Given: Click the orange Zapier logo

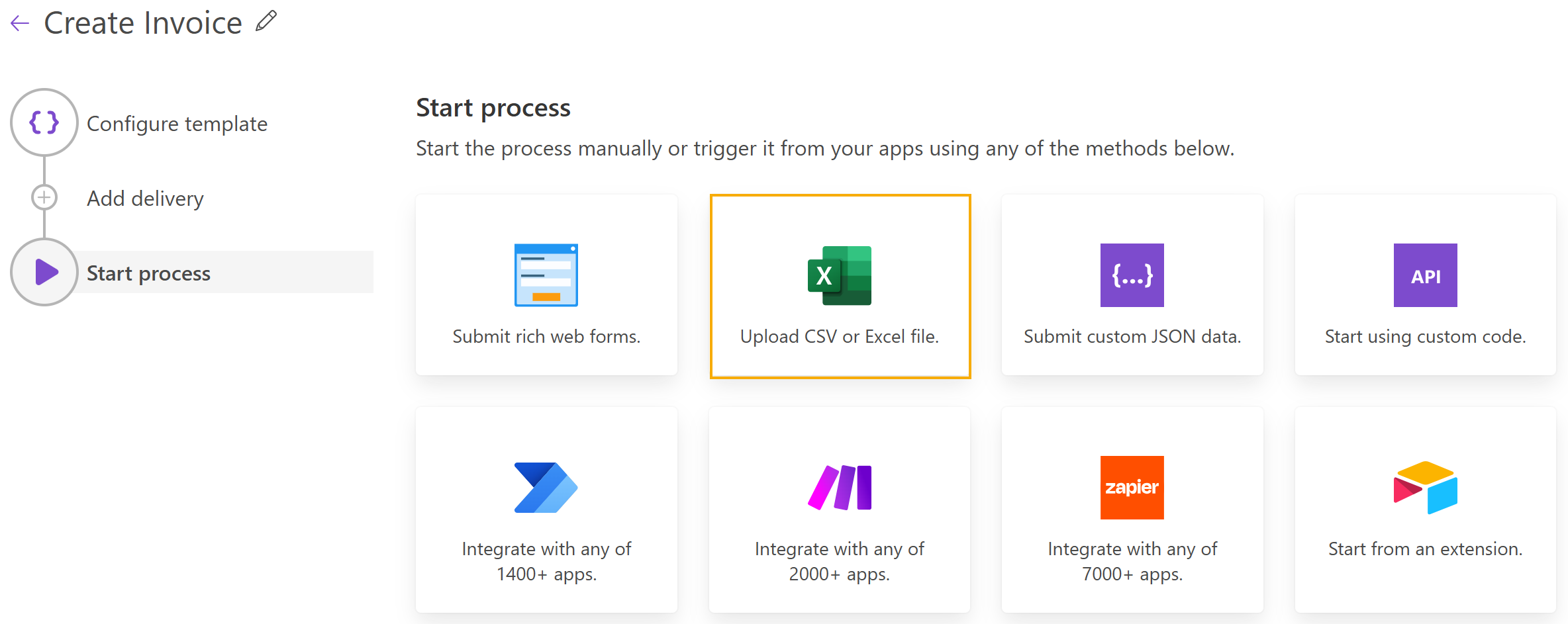Looking at the screenshot, I should point(1132,488).
